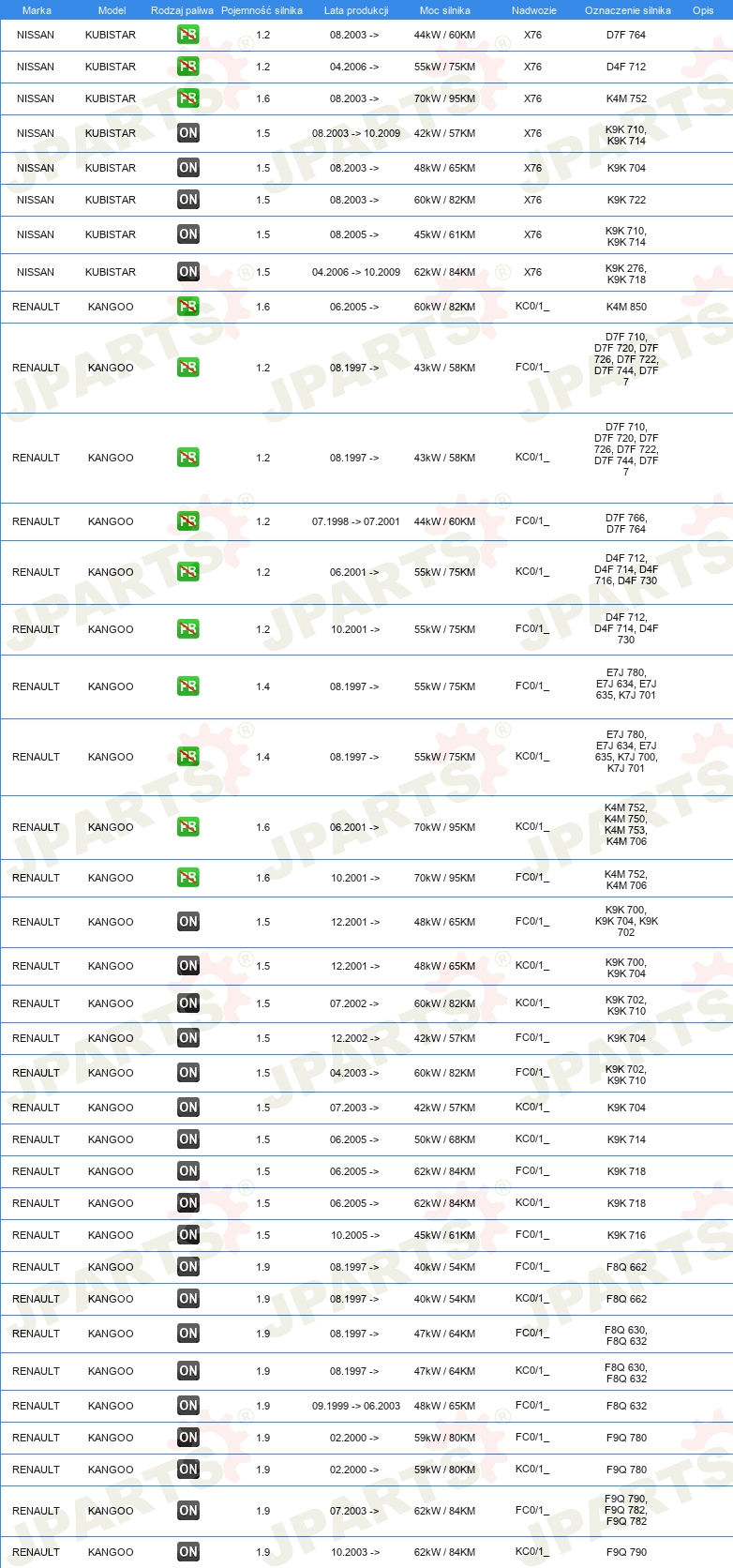This screenshot has width=733, height=1568.
Task: Select diesel ON icon in Kangoo K9K 716 row
Action: (188, 1235)
